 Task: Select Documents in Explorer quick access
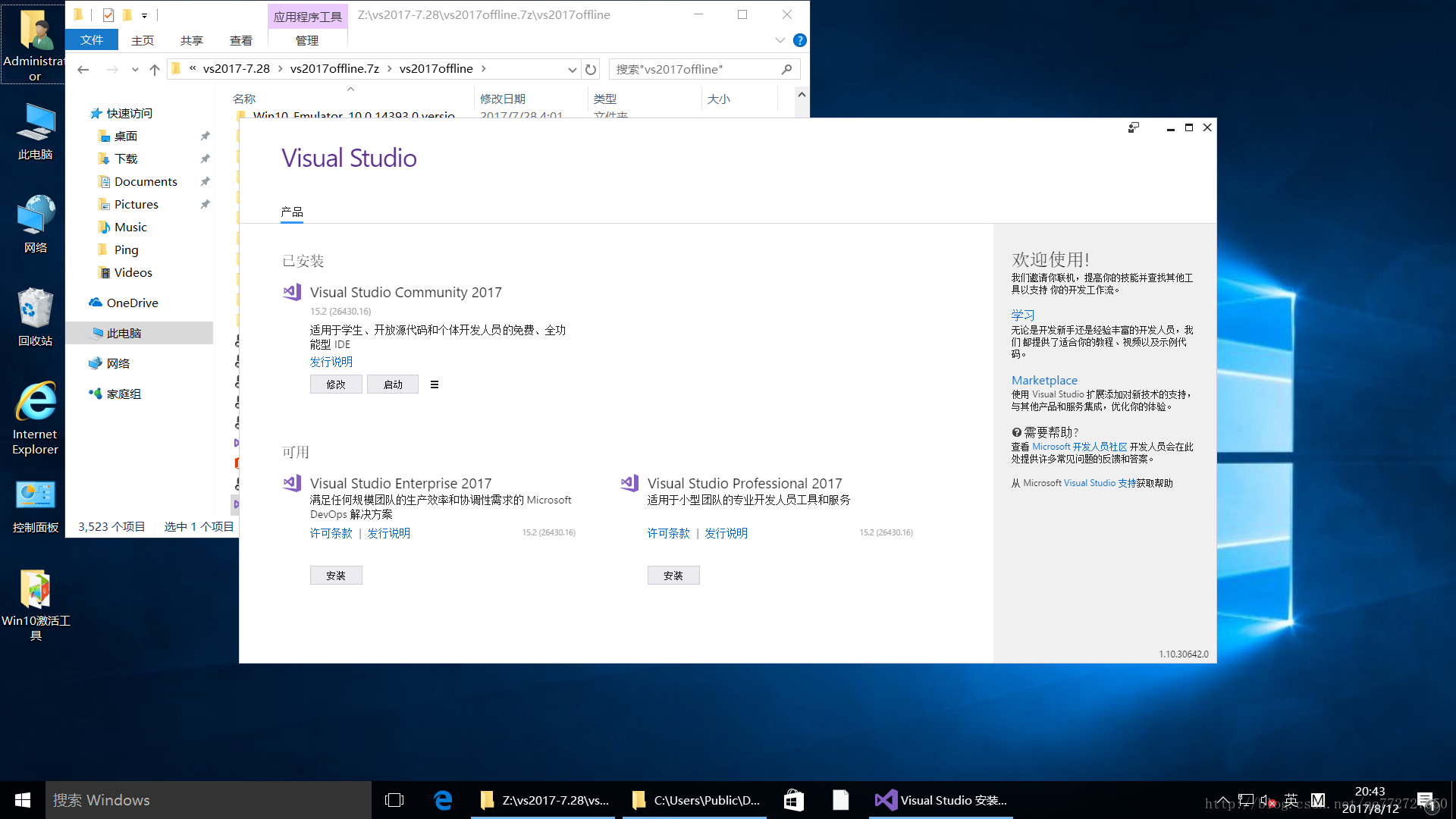point(146,181)
